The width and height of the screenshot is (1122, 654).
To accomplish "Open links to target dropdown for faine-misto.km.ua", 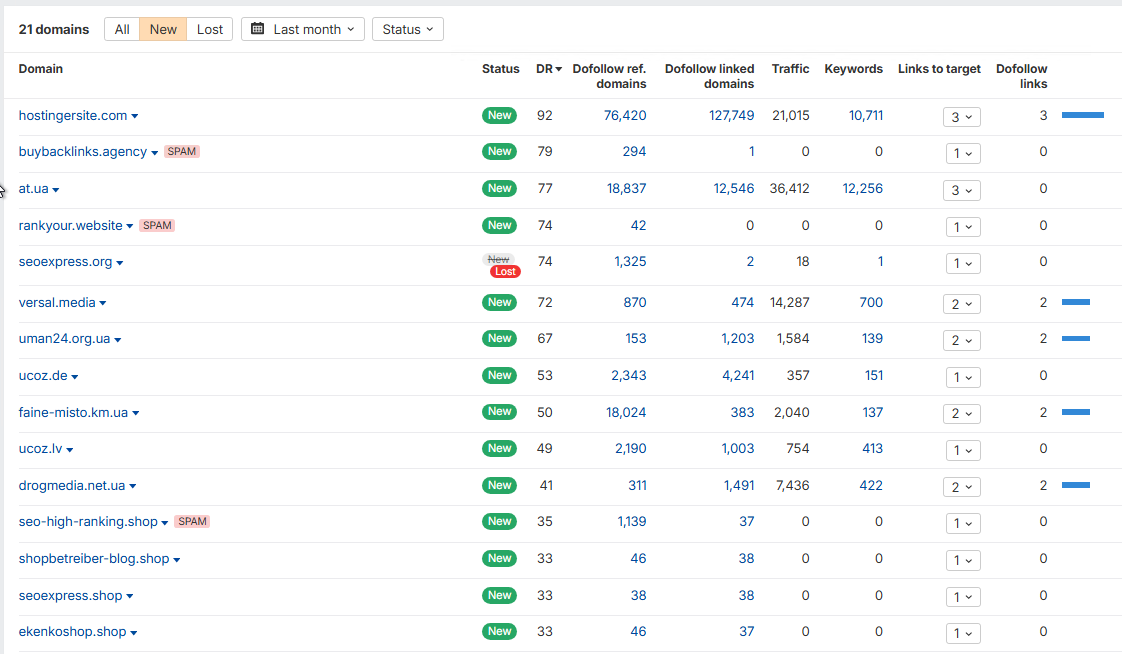I will coord(962,414).
